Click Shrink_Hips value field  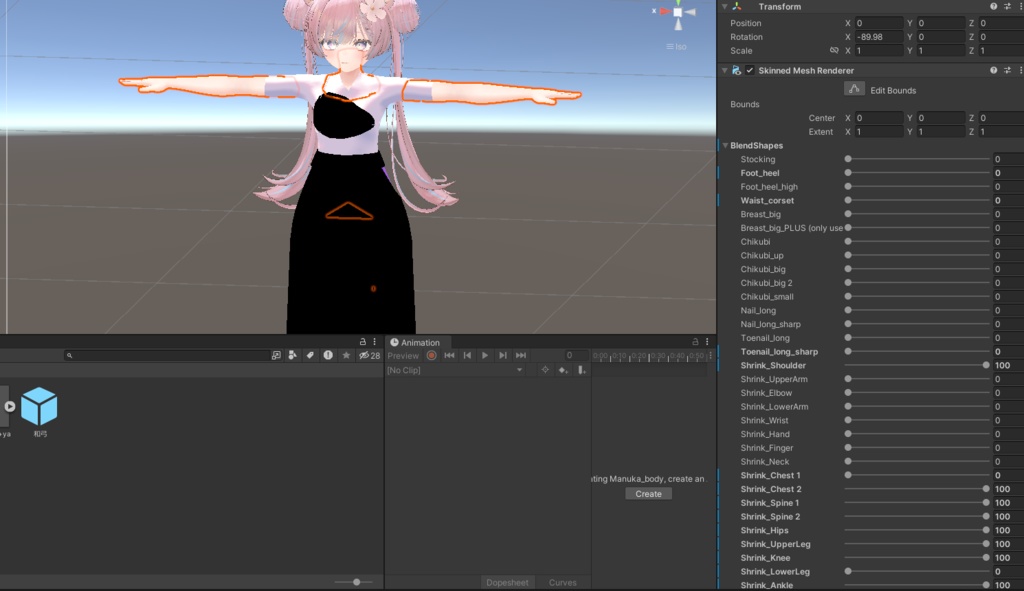(x=1008, y=530)
